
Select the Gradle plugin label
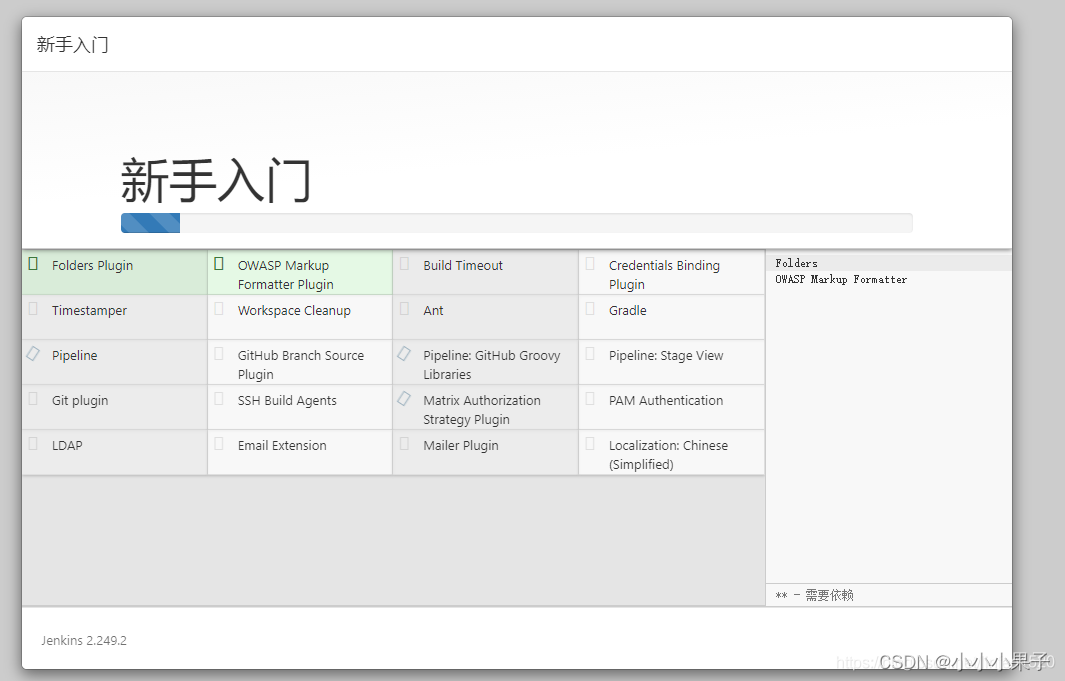coord(628,310)
